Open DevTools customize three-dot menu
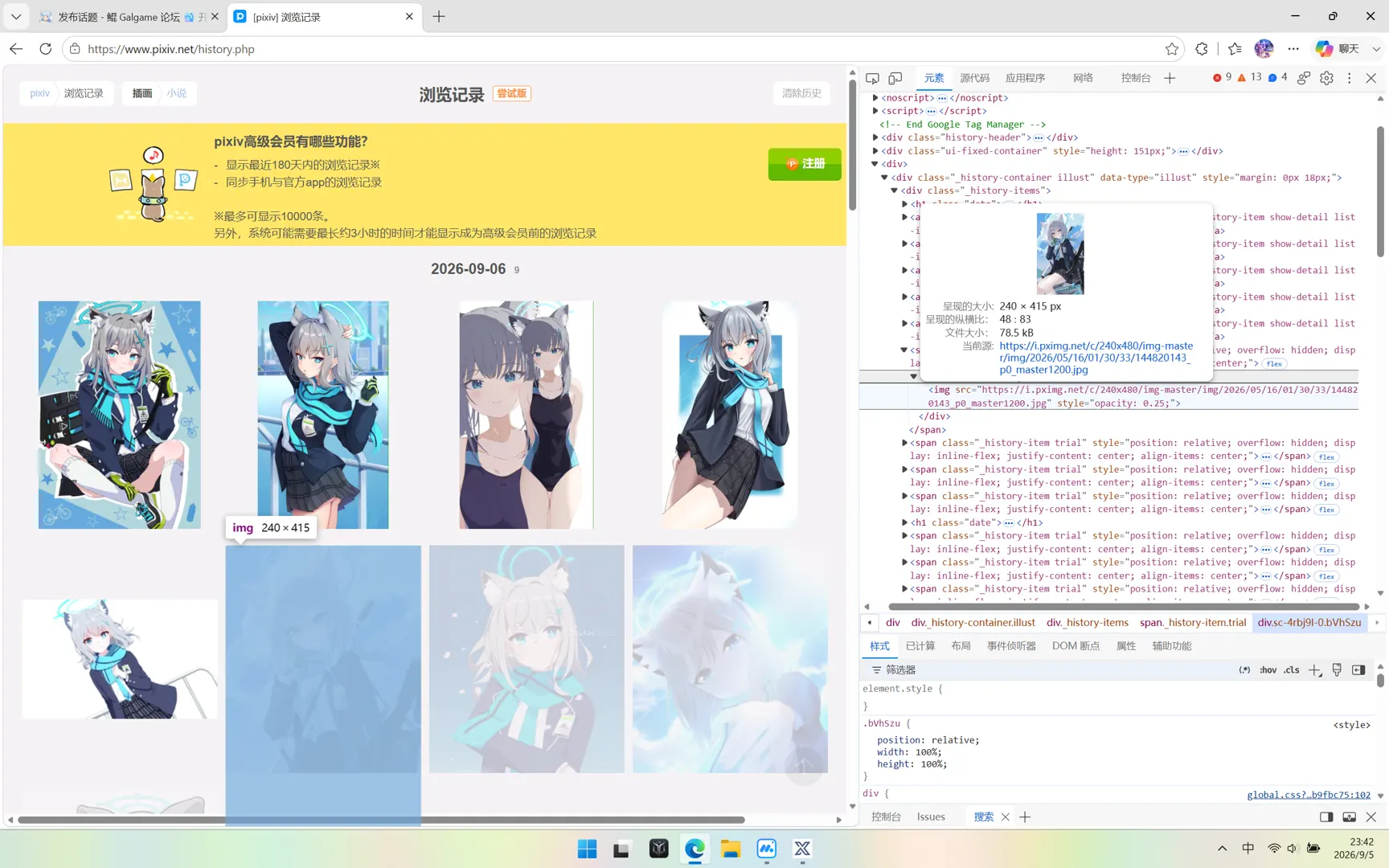This screenshot has height=868, width=1389. coord(1349,78)
